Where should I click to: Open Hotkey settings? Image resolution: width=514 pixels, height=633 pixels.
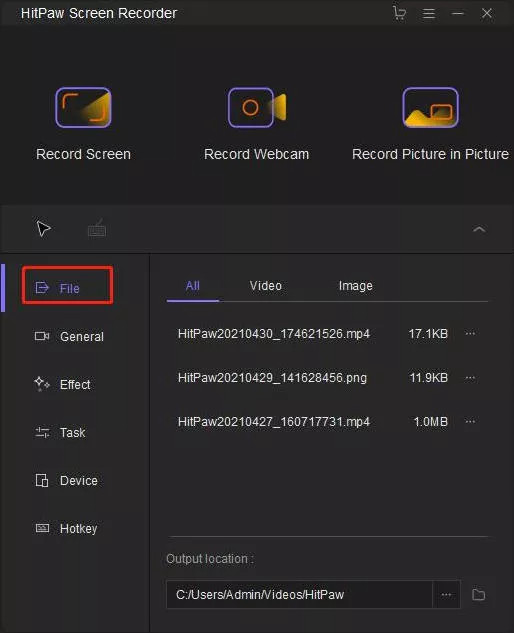[x=66, y=528]
